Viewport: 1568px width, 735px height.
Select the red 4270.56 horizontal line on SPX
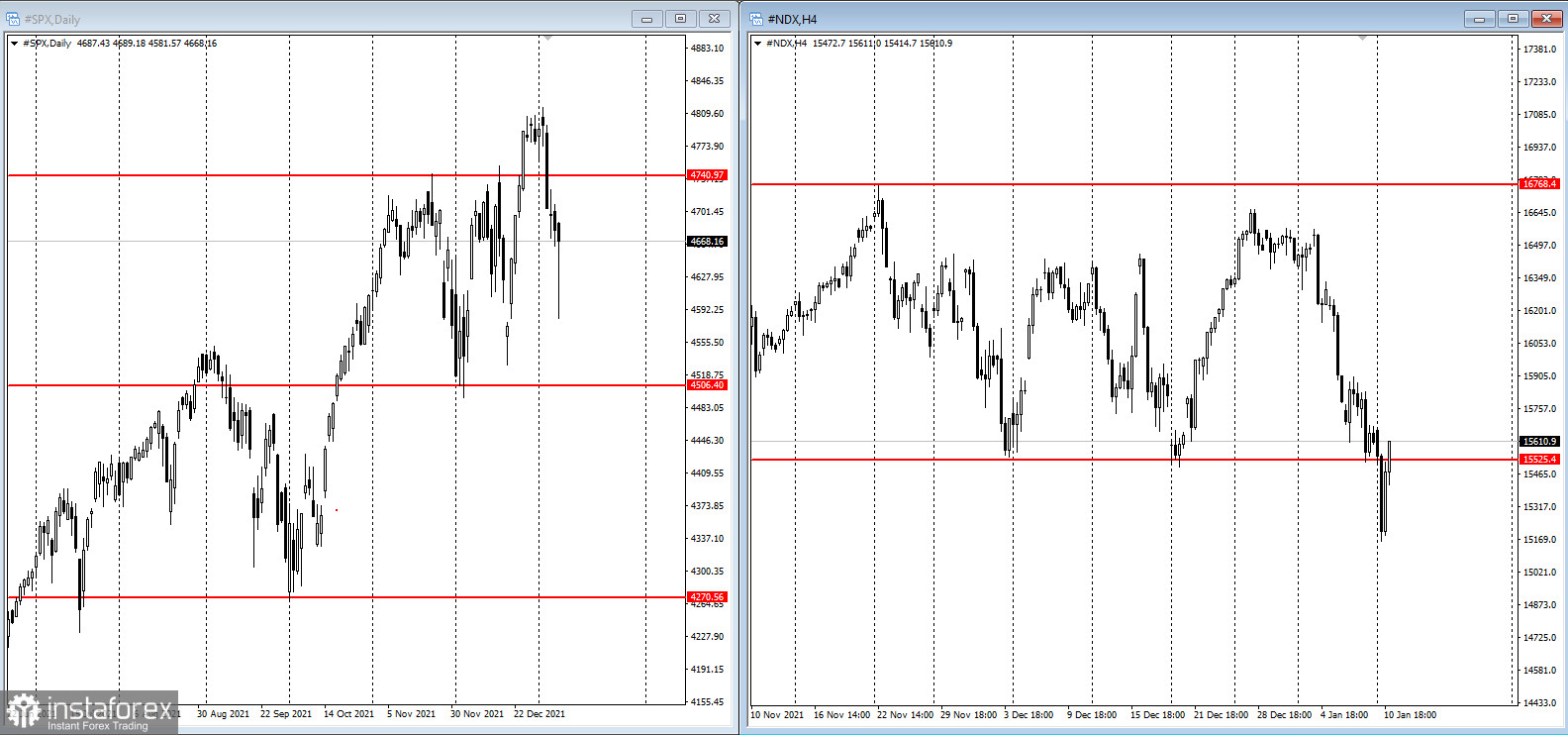click(346, 597)
